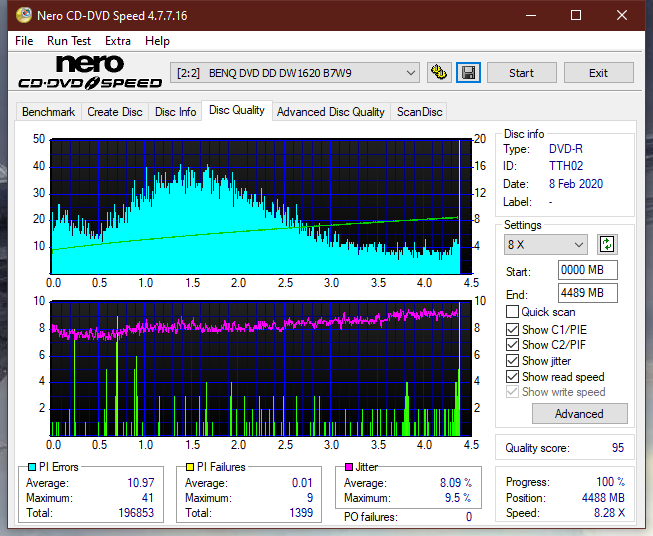This screenshot has width=653, height=536.
Task: Click the End MB input field
Action: (587, 293)
